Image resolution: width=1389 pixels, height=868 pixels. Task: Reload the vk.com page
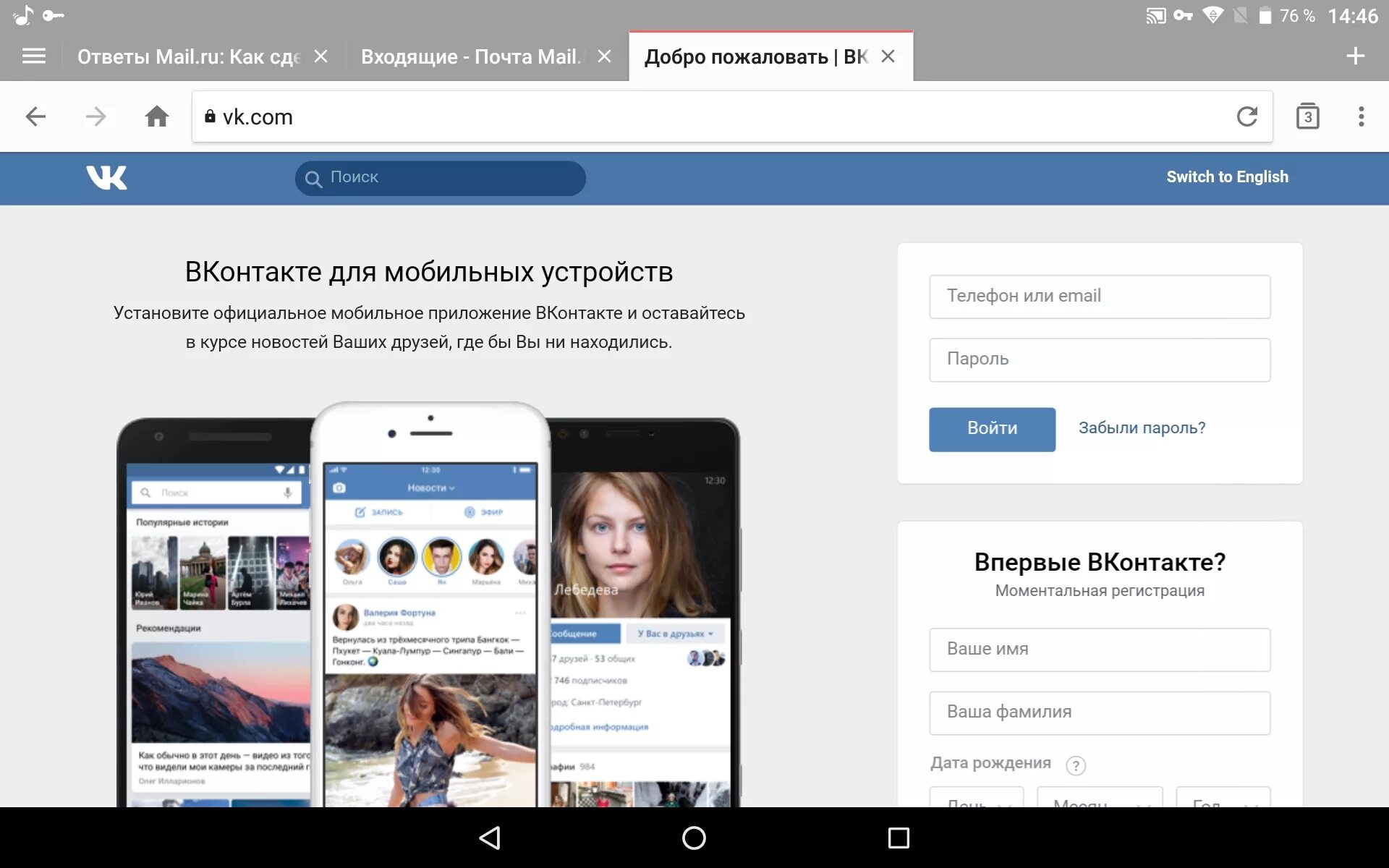(x=1246, y=116)
